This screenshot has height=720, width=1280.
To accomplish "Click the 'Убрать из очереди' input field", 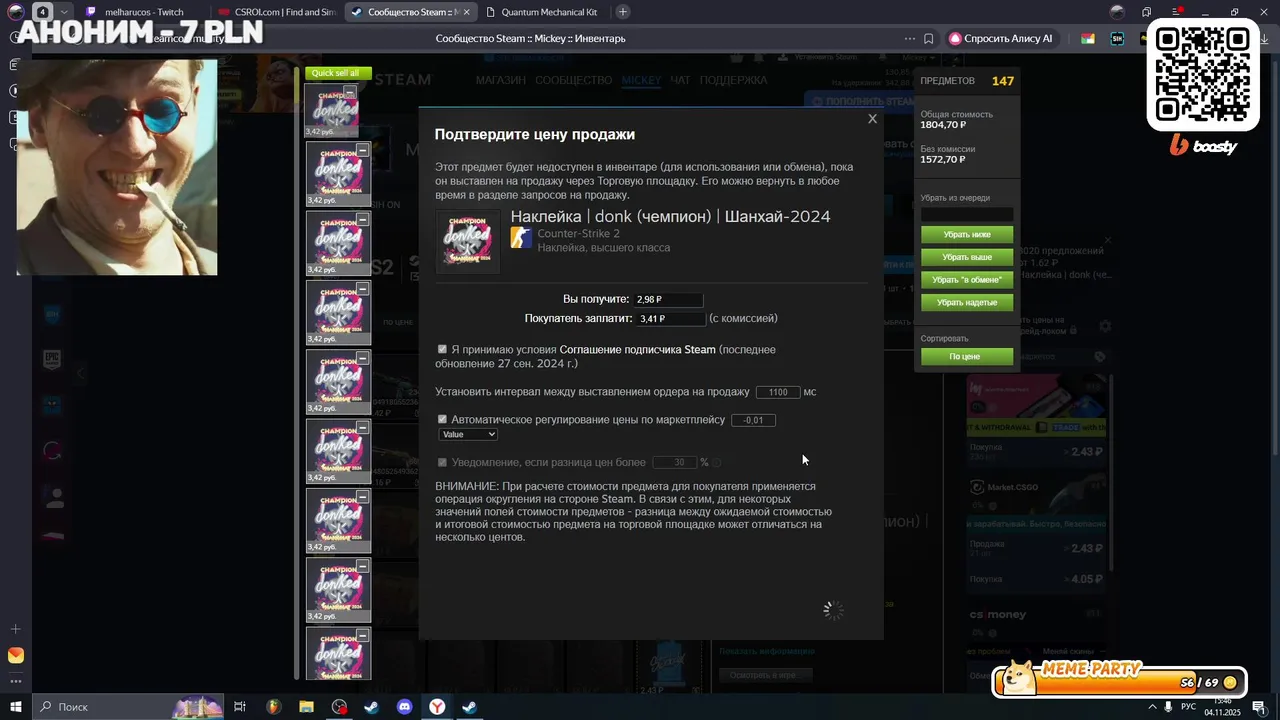I will (967, 214).
